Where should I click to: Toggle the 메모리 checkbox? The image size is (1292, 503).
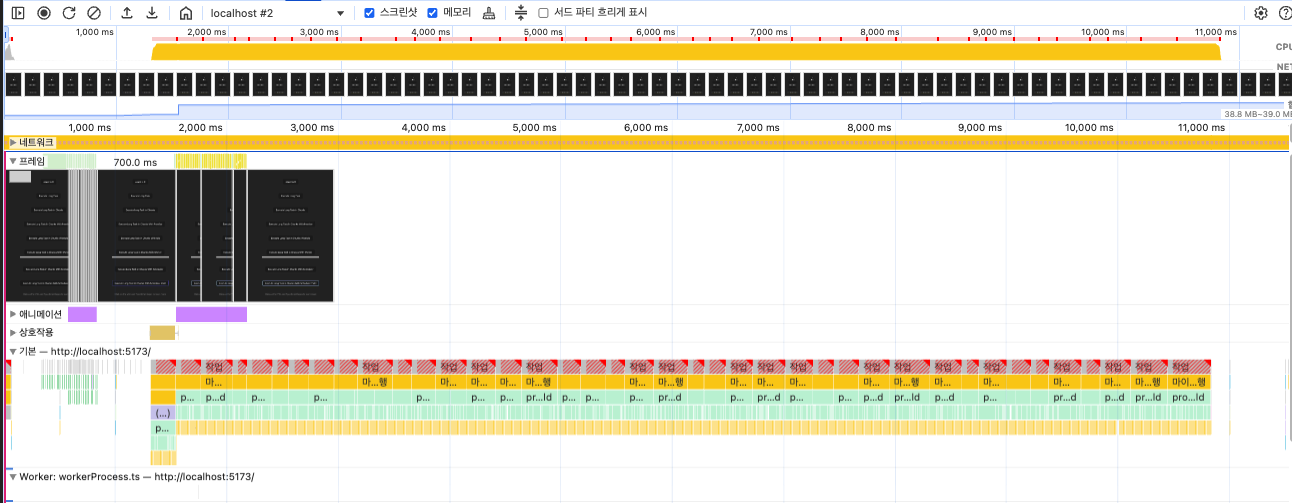(432, 13)
